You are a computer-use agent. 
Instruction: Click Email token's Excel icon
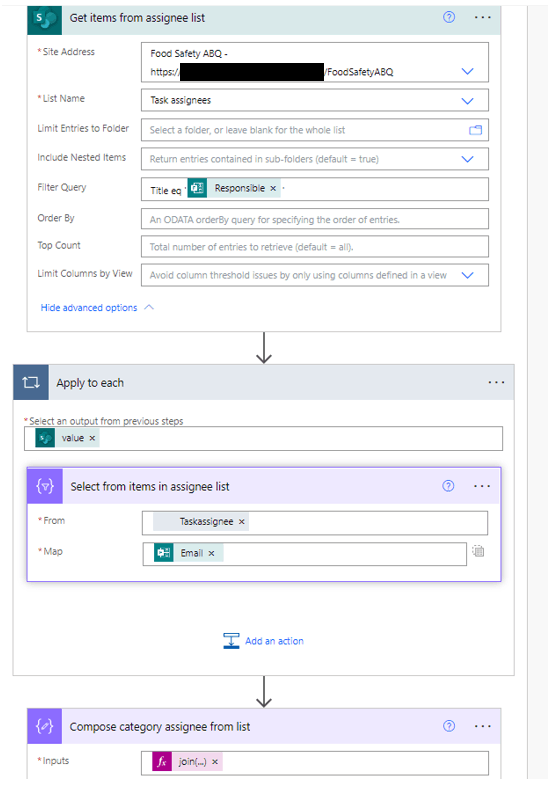click(163, 553)
